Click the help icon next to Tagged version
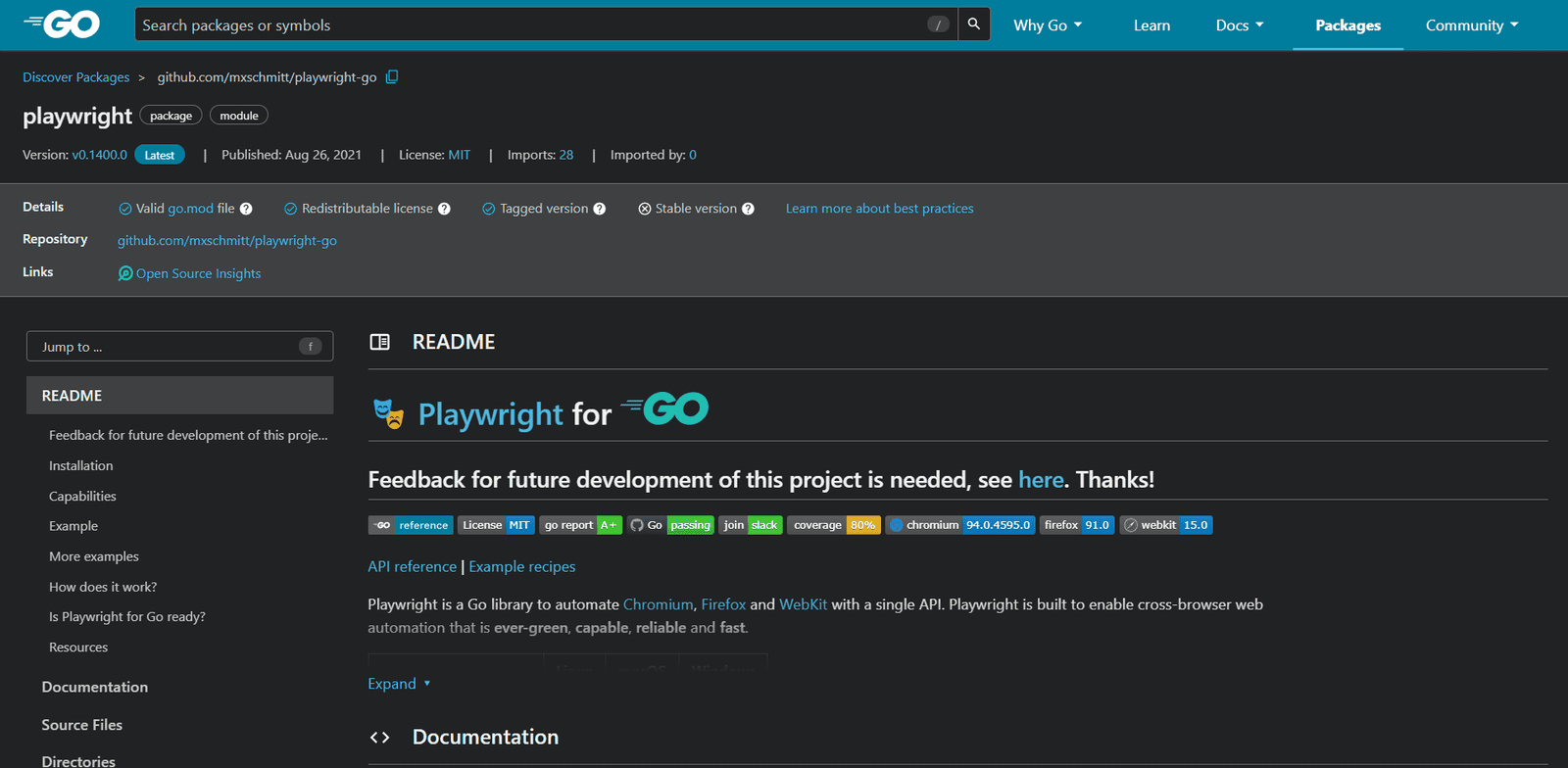The image size is (1568, 768). click(x=600, y=209)
